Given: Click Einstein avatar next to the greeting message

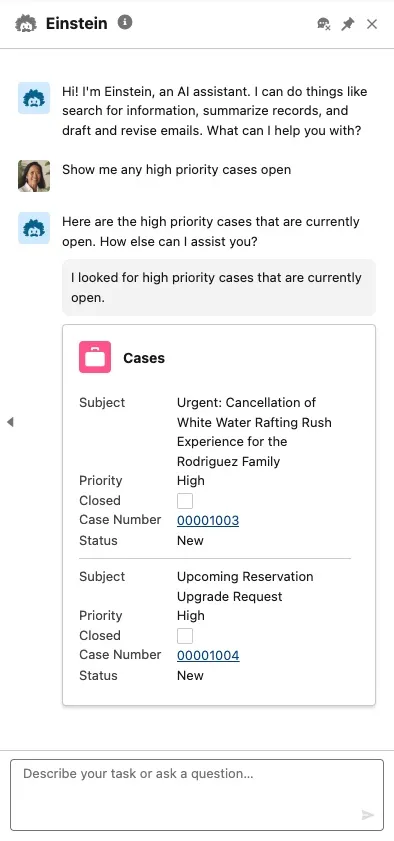Looking at the screenshot, I should 34,98.
